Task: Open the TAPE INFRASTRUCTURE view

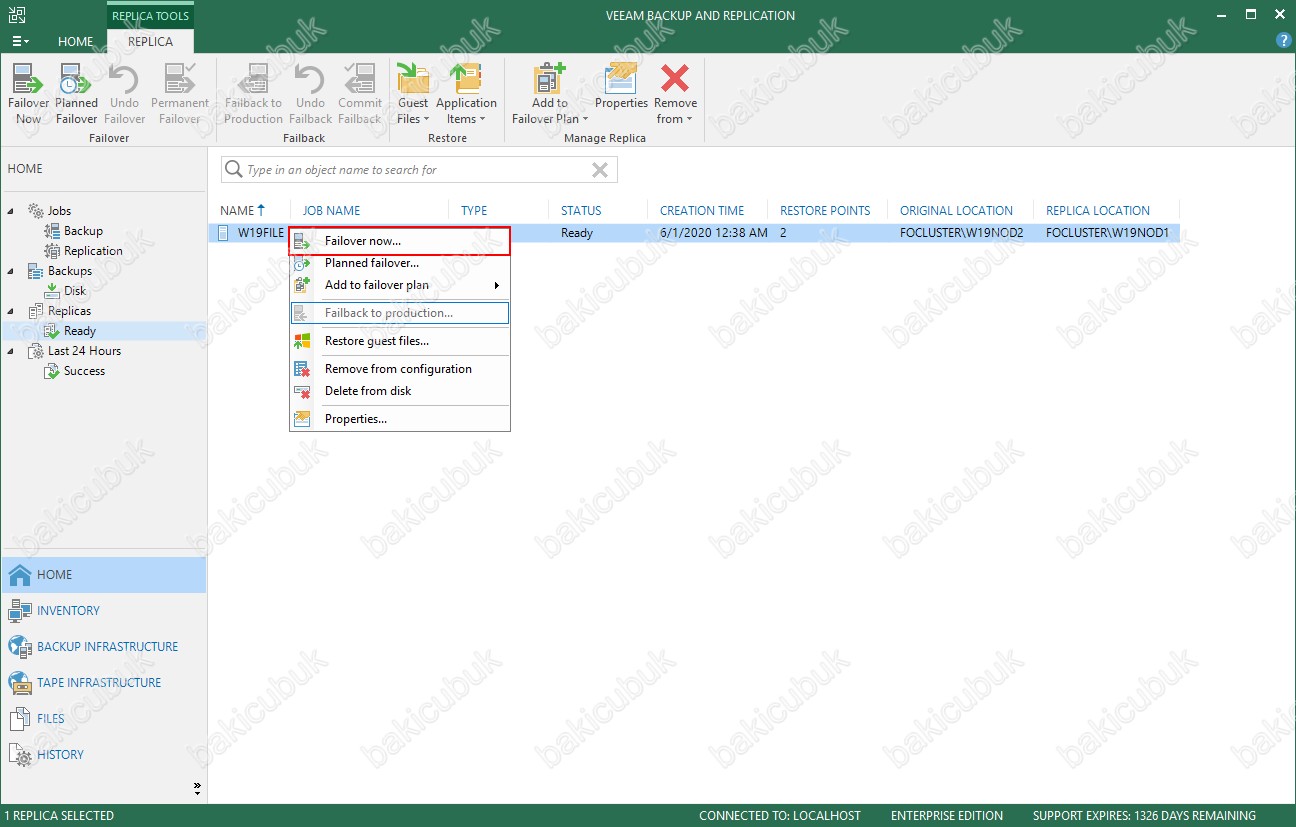Action: click(x=103, y=683)
